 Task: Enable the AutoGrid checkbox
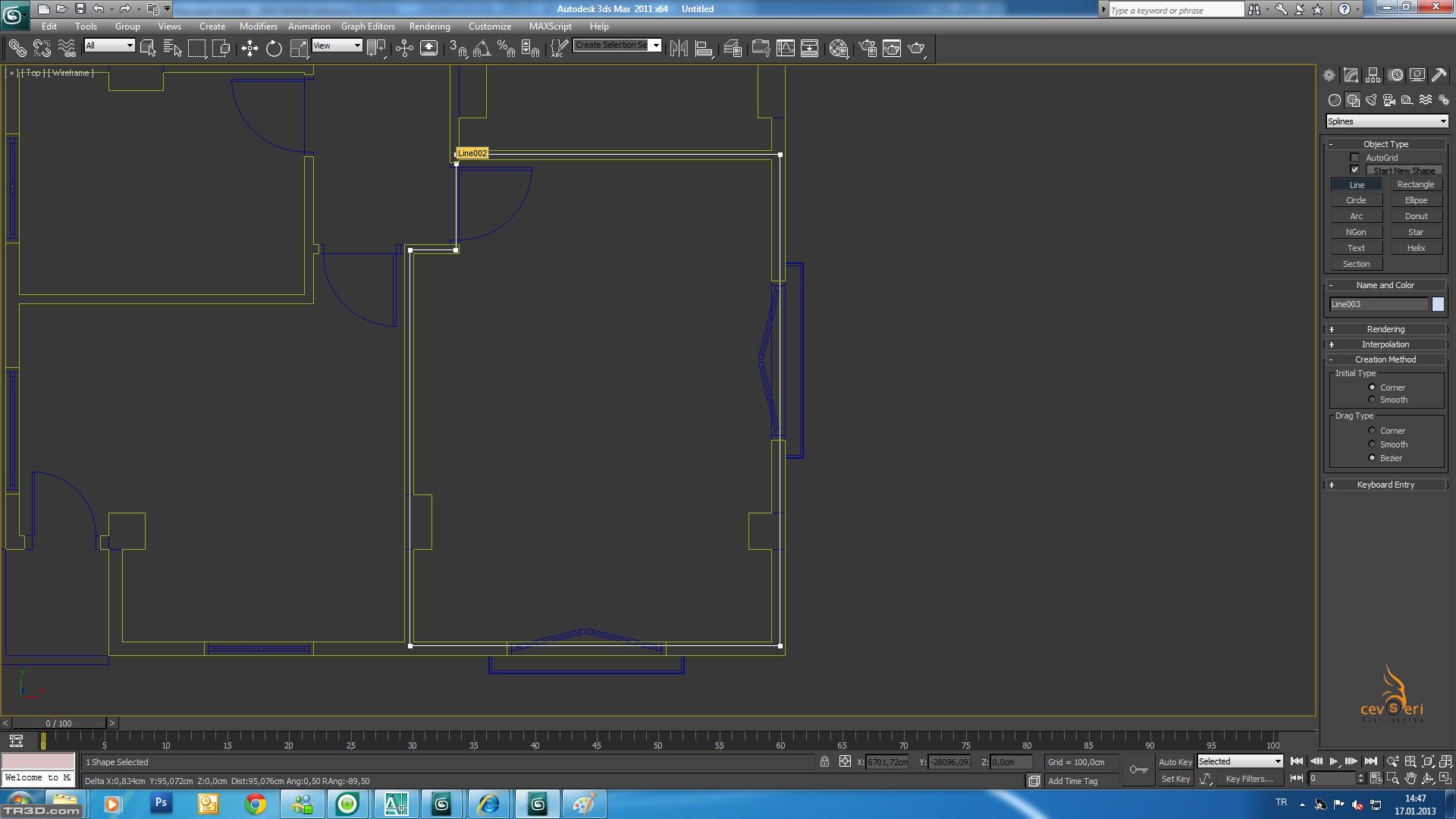click(1354, 158)
